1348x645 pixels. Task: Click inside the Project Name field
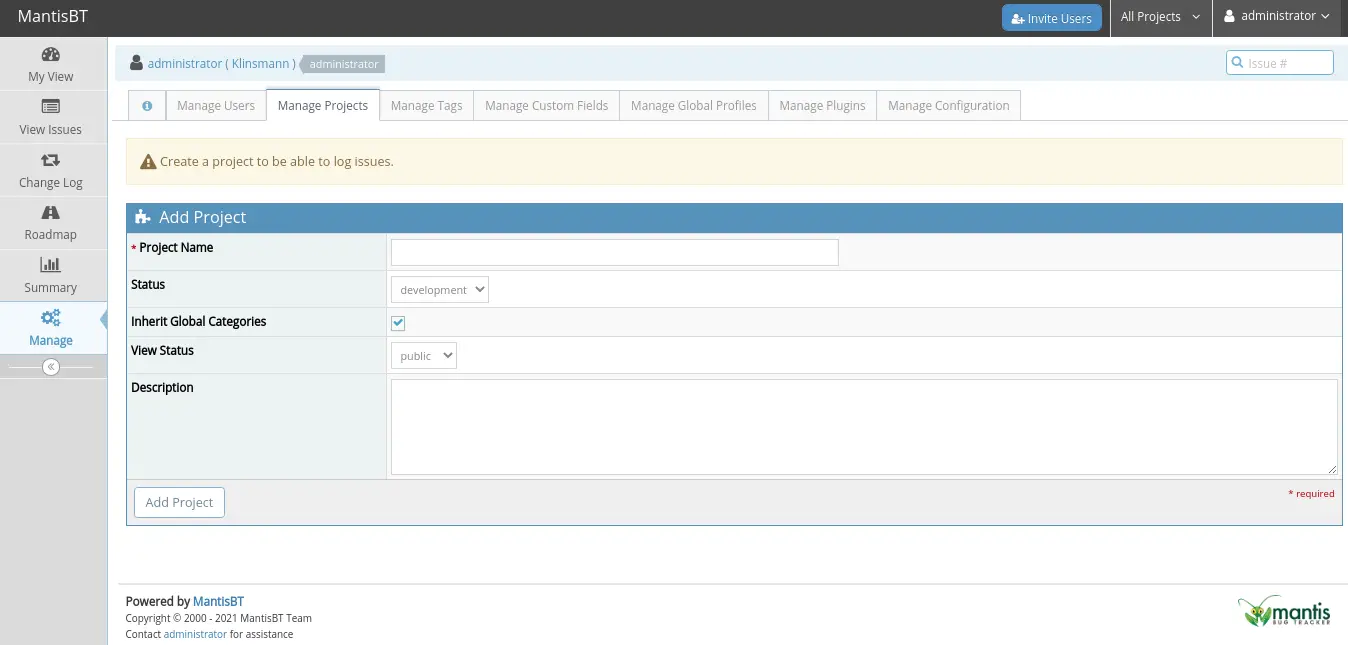[613, 252]
